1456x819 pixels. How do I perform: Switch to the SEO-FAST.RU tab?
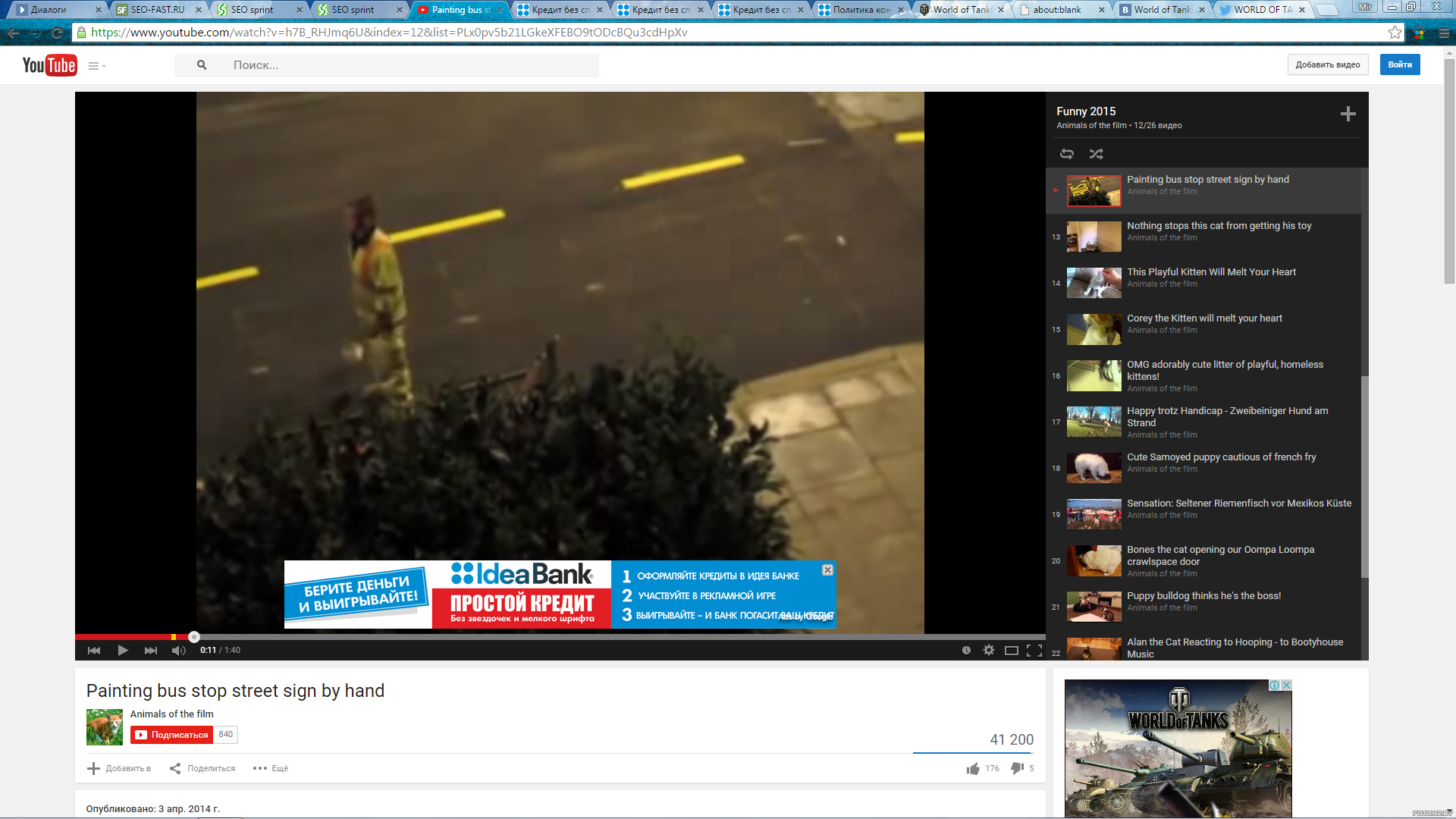(x=158, y=10)
